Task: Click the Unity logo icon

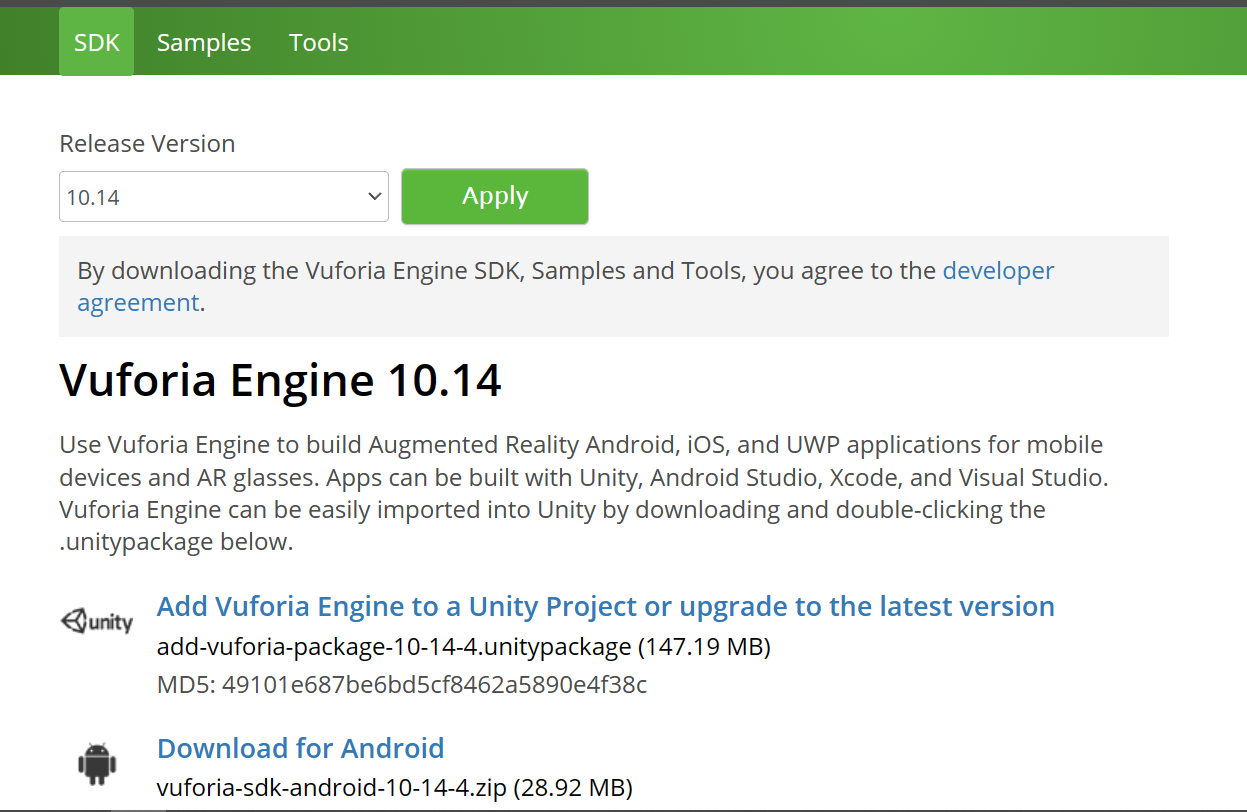Action: [x=97, y=622]
